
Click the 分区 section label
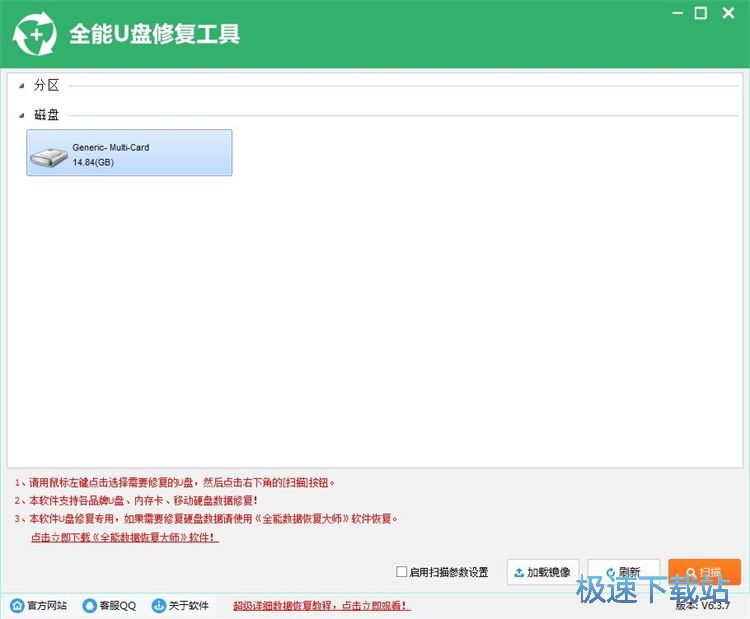[x=46, y=86]
